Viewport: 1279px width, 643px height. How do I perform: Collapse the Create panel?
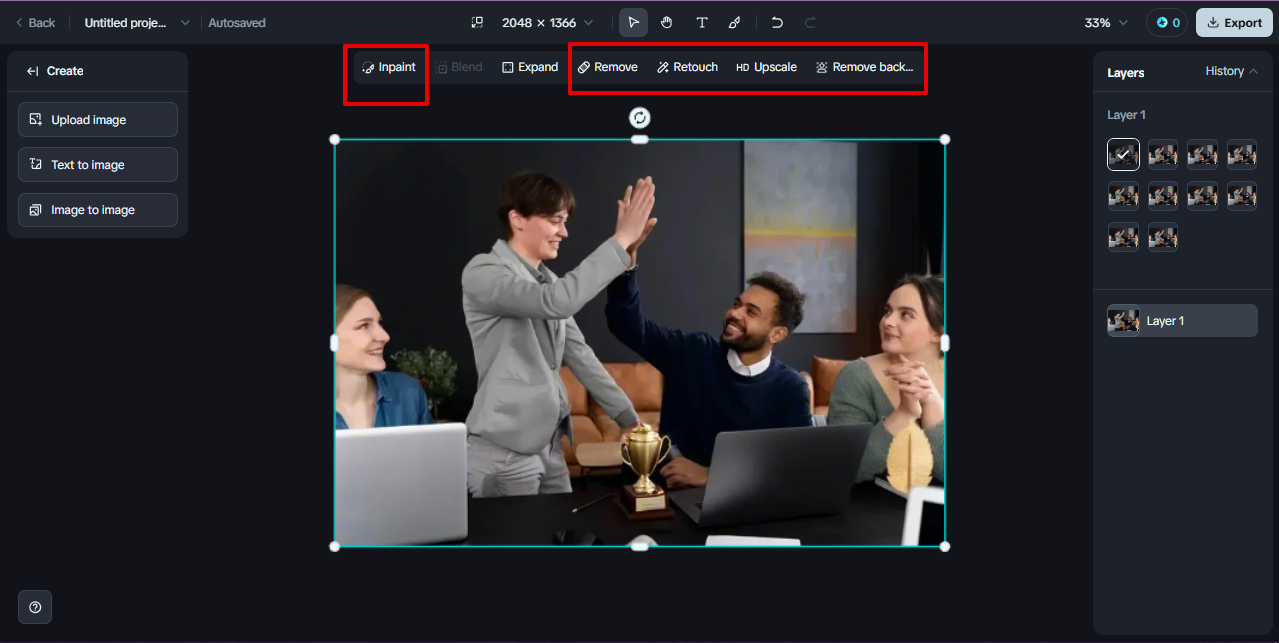click(x=33, y=71)
